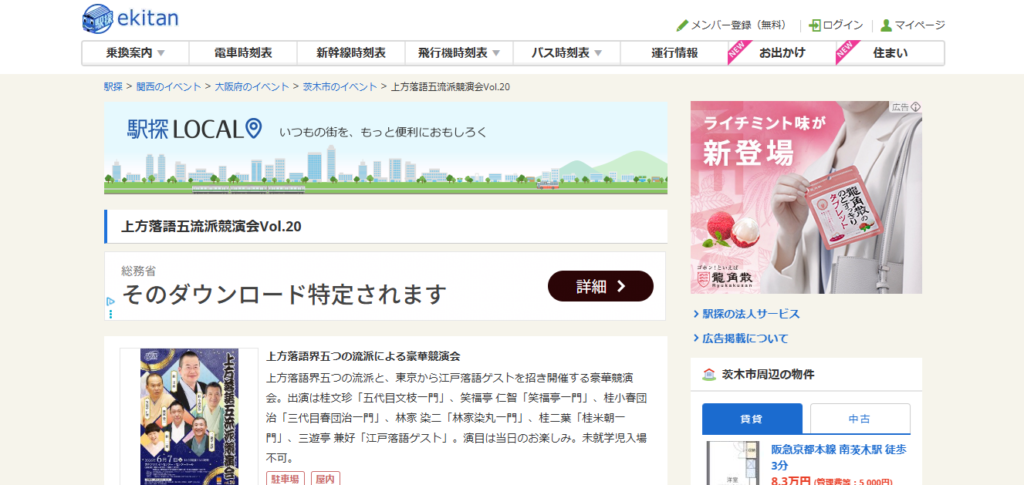This screenshot has height=485, width=1024.
Task: Click the house icon beside 茨木市周辺の物件
Action: pyautogui.click(x=709, y=375)
